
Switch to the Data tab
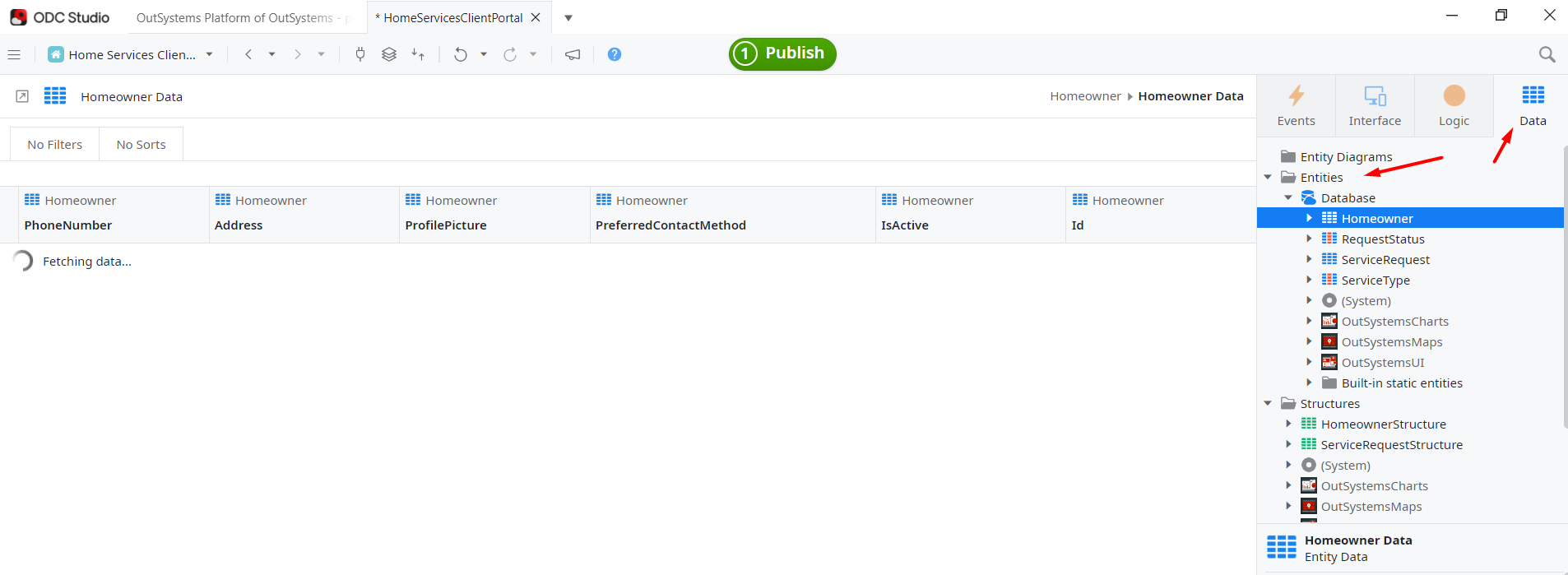(1533, 105)
